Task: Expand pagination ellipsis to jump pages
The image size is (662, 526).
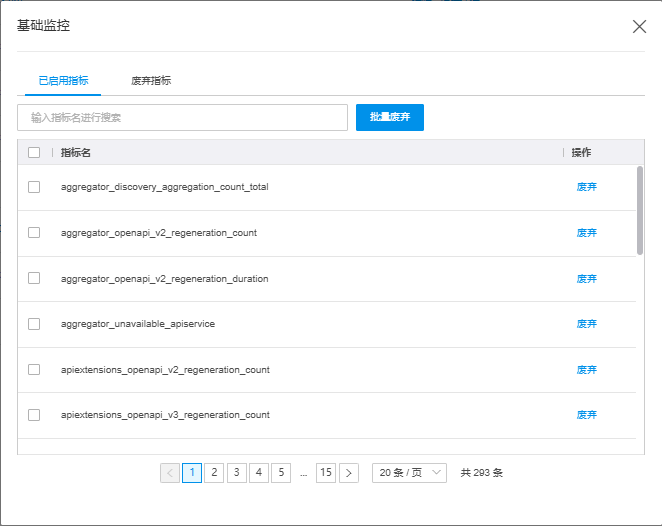Action: (x=303, y=473)
